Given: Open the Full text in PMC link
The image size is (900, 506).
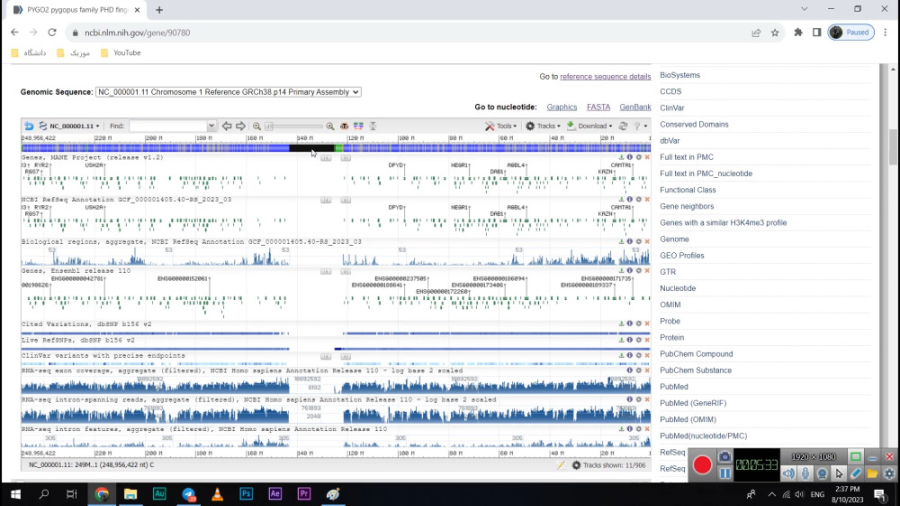Looking at the screenshot, I should (686, 157).
